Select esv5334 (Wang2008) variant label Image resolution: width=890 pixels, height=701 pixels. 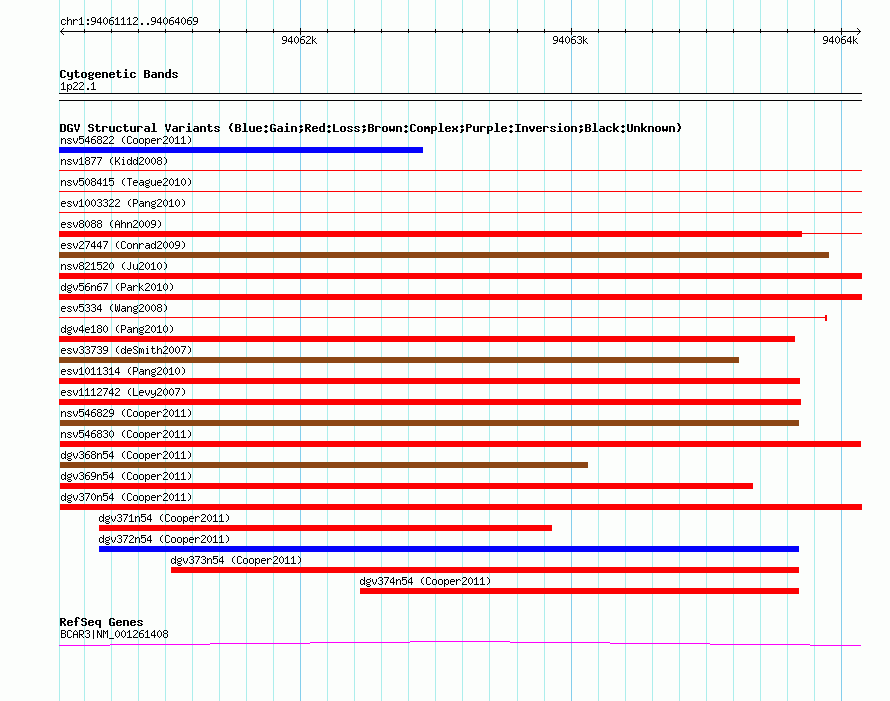114,308
